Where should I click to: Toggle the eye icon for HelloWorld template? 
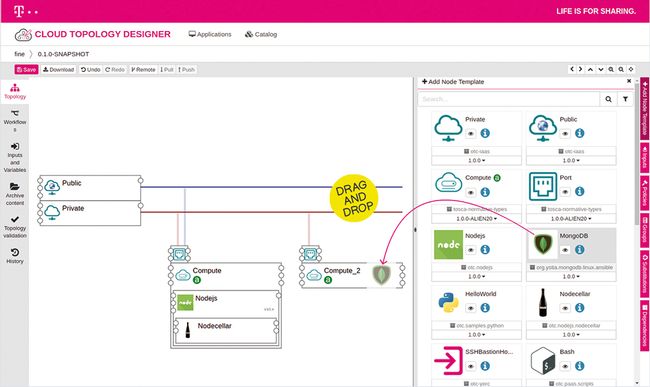point(471,308)
